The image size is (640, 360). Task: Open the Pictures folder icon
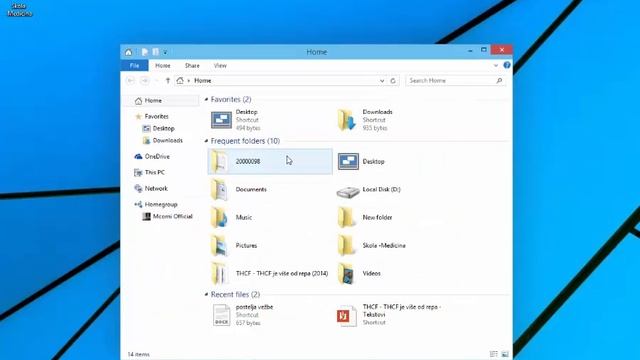(220, 245)
